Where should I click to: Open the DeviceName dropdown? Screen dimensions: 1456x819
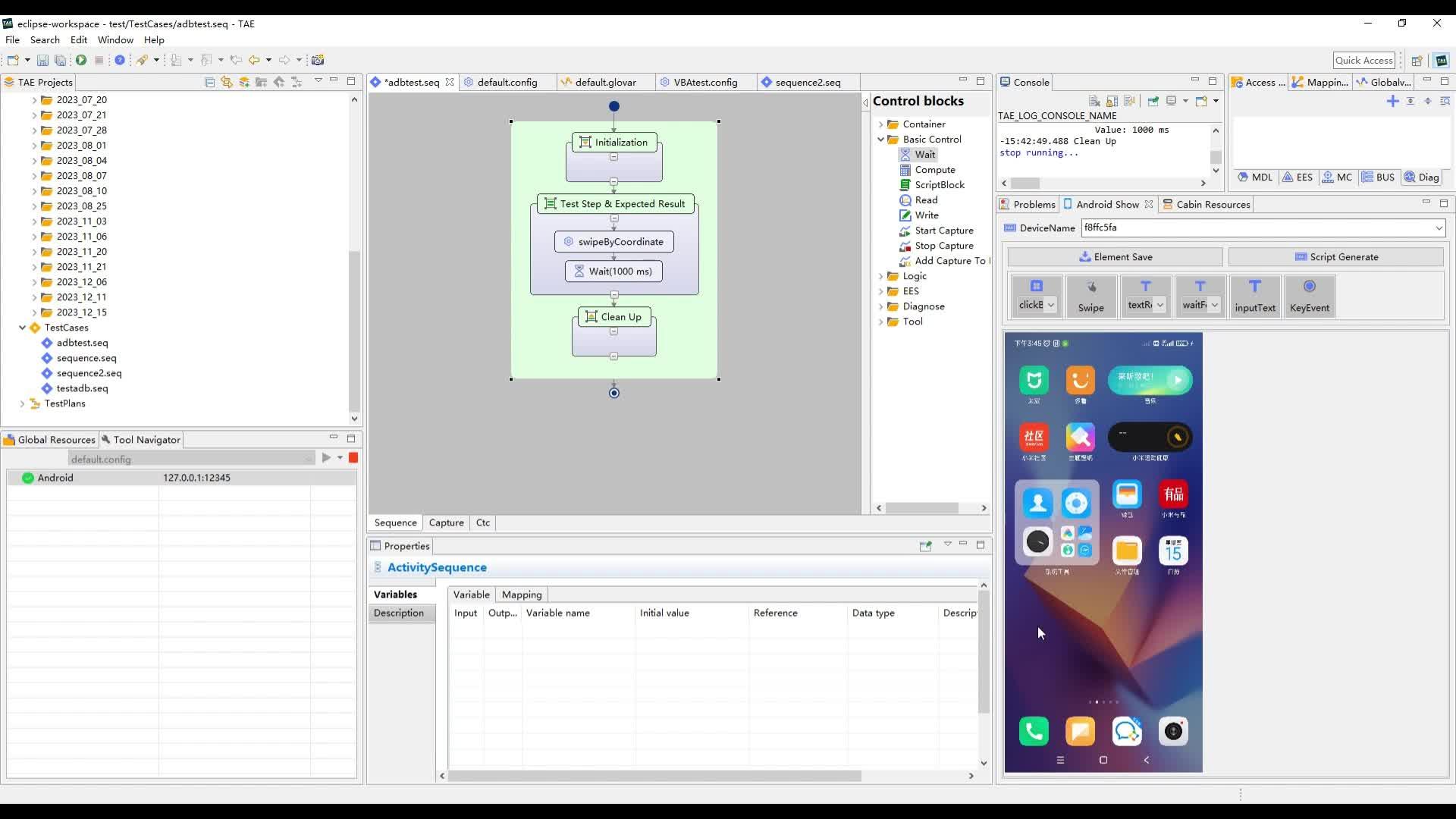pos(1439,227)
